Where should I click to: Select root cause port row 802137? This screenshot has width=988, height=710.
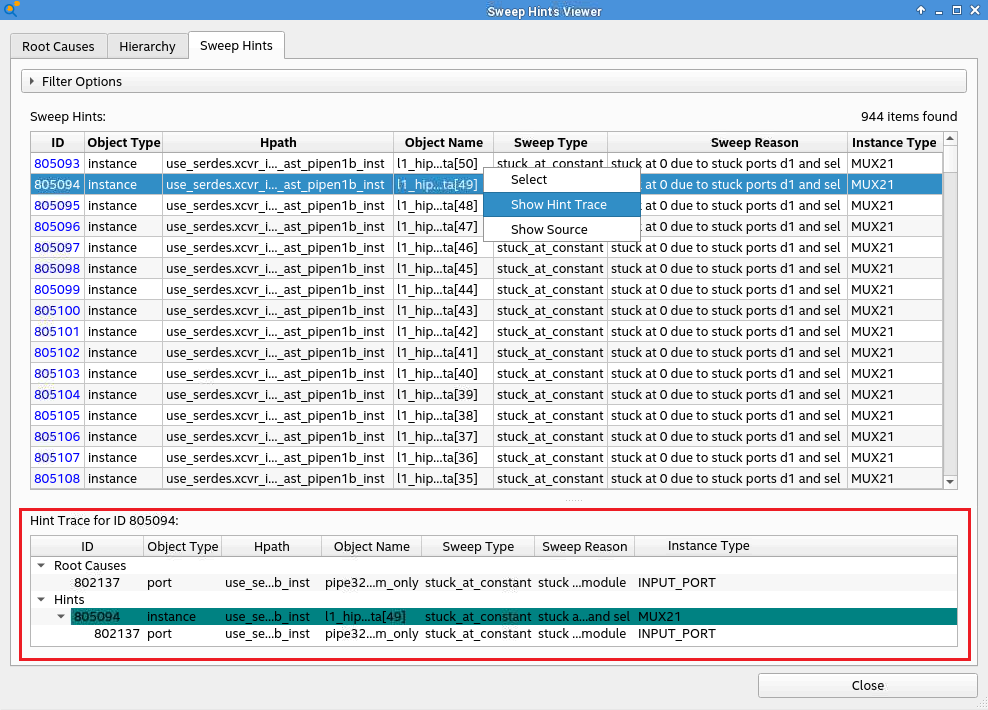point(96,582)
